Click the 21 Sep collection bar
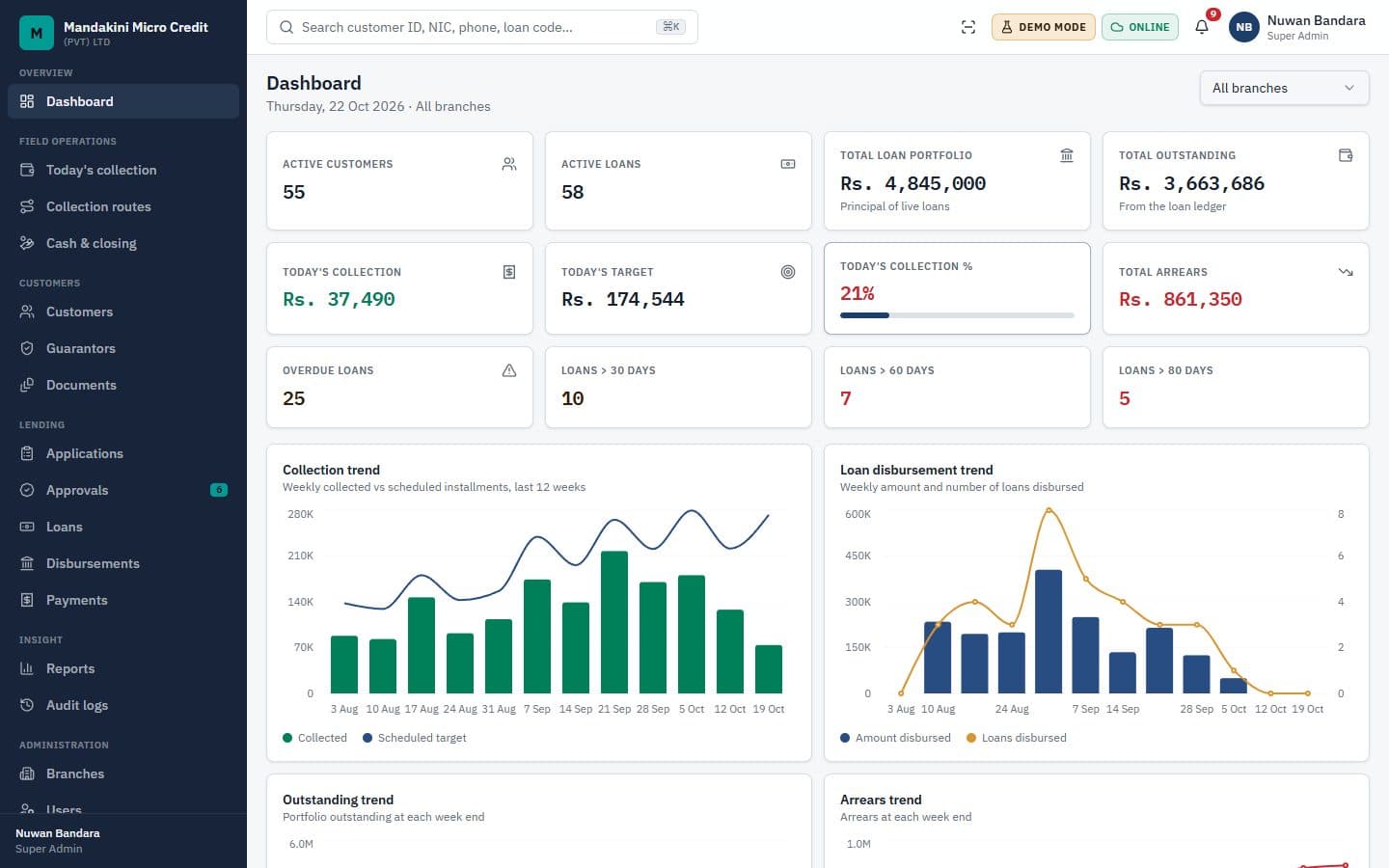This screenshot has width=1389, height=868. (x=614, y=622)
